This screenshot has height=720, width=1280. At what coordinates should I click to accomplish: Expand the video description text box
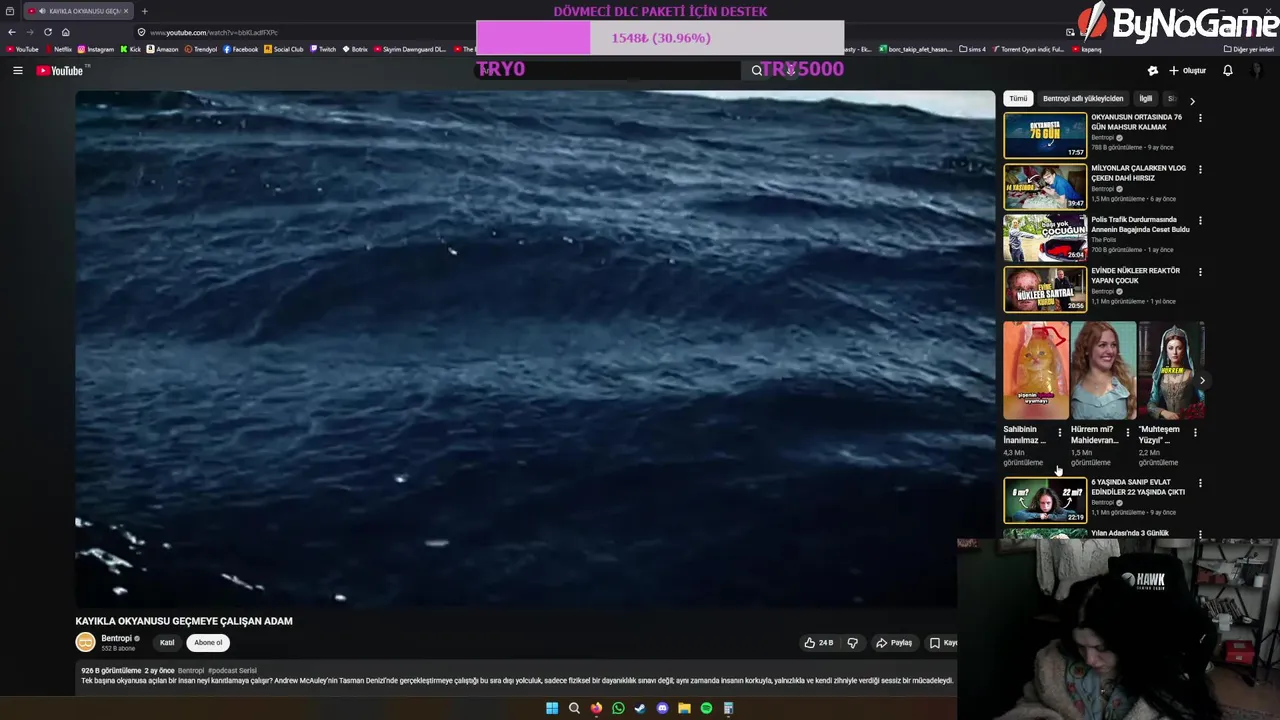tap(516, 676)
